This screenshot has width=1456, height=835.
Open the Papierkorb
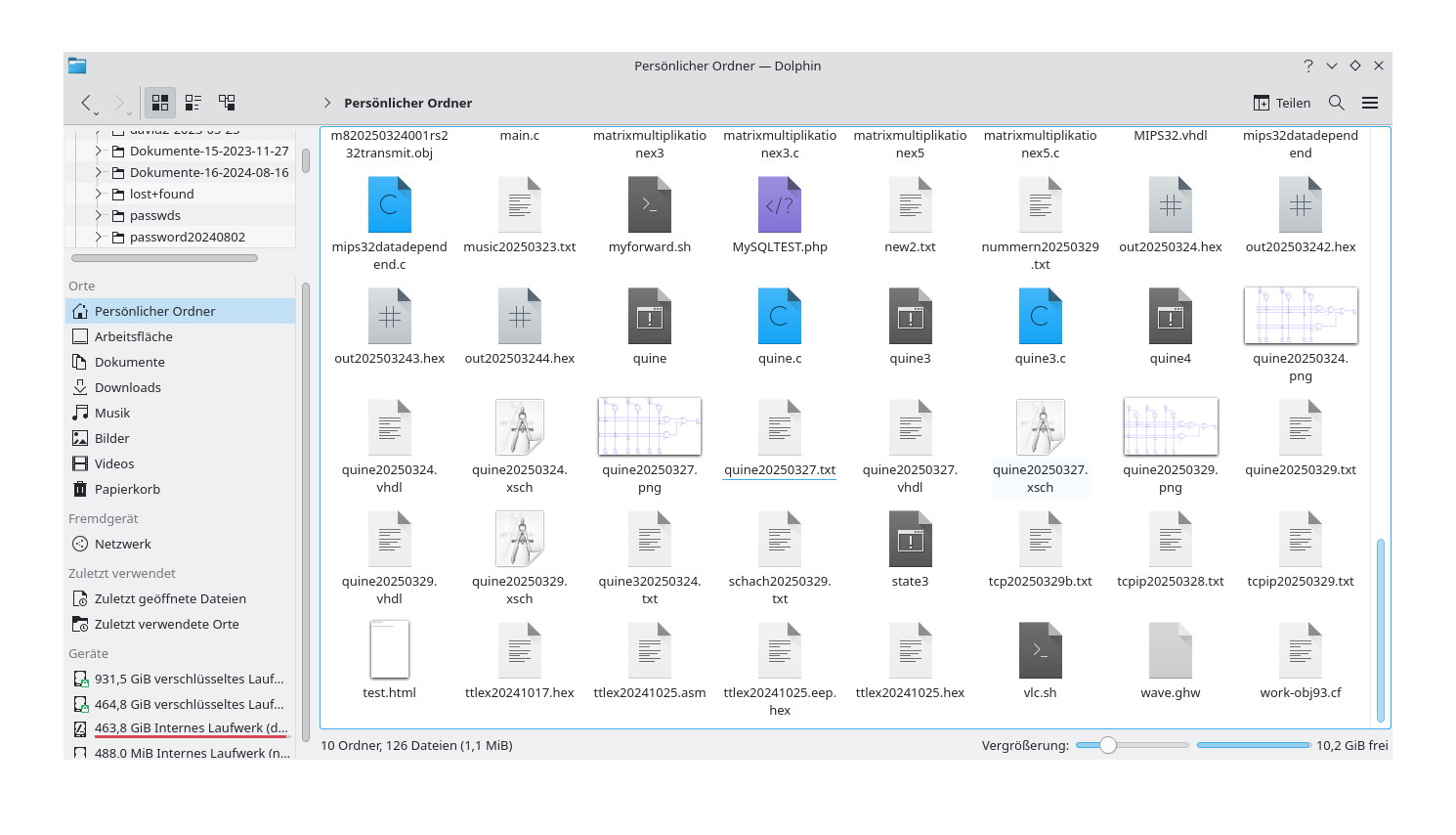[128, 489]
